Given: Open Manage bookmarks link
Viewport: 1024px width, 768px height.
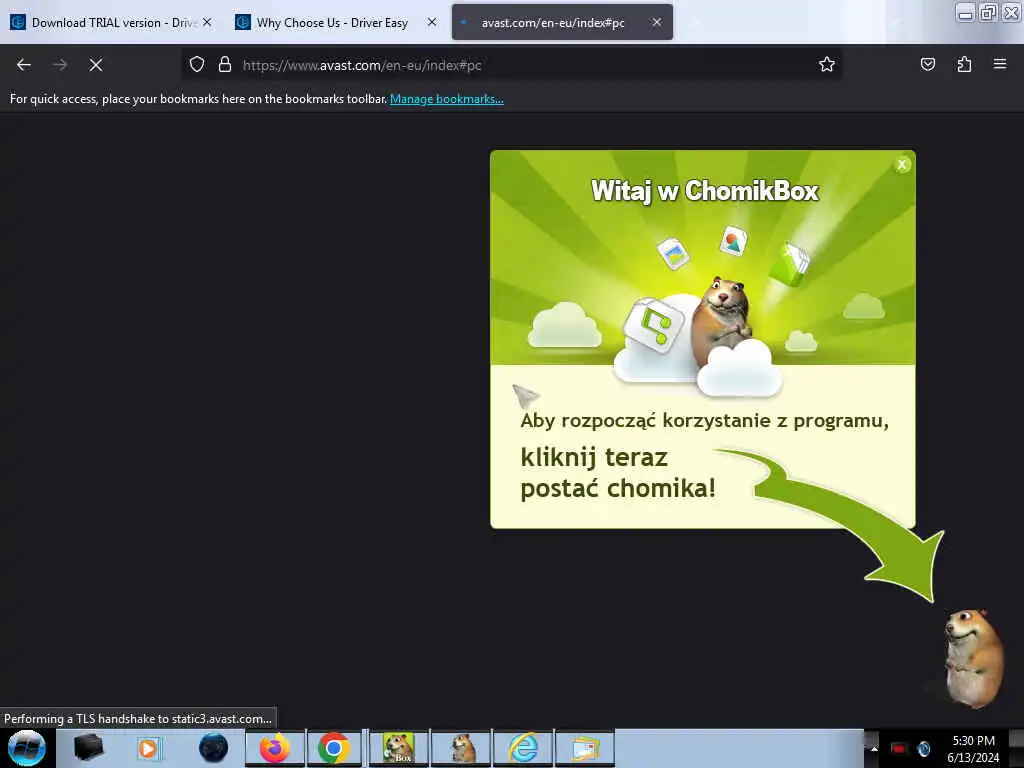Looking at the screenshot, I should [x=447, y=99].
